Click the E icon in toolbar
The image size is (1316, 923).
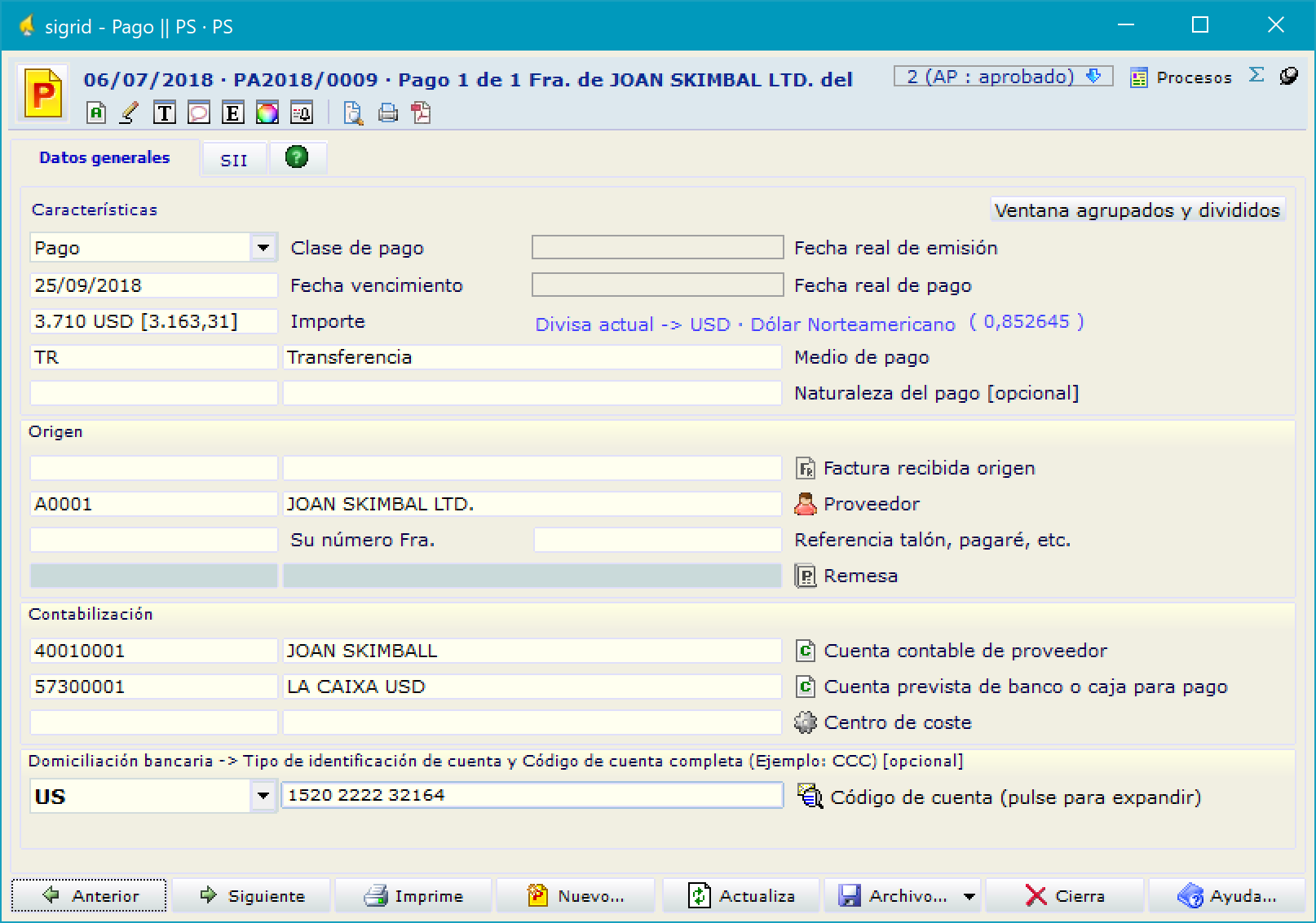tap(233, 113)
